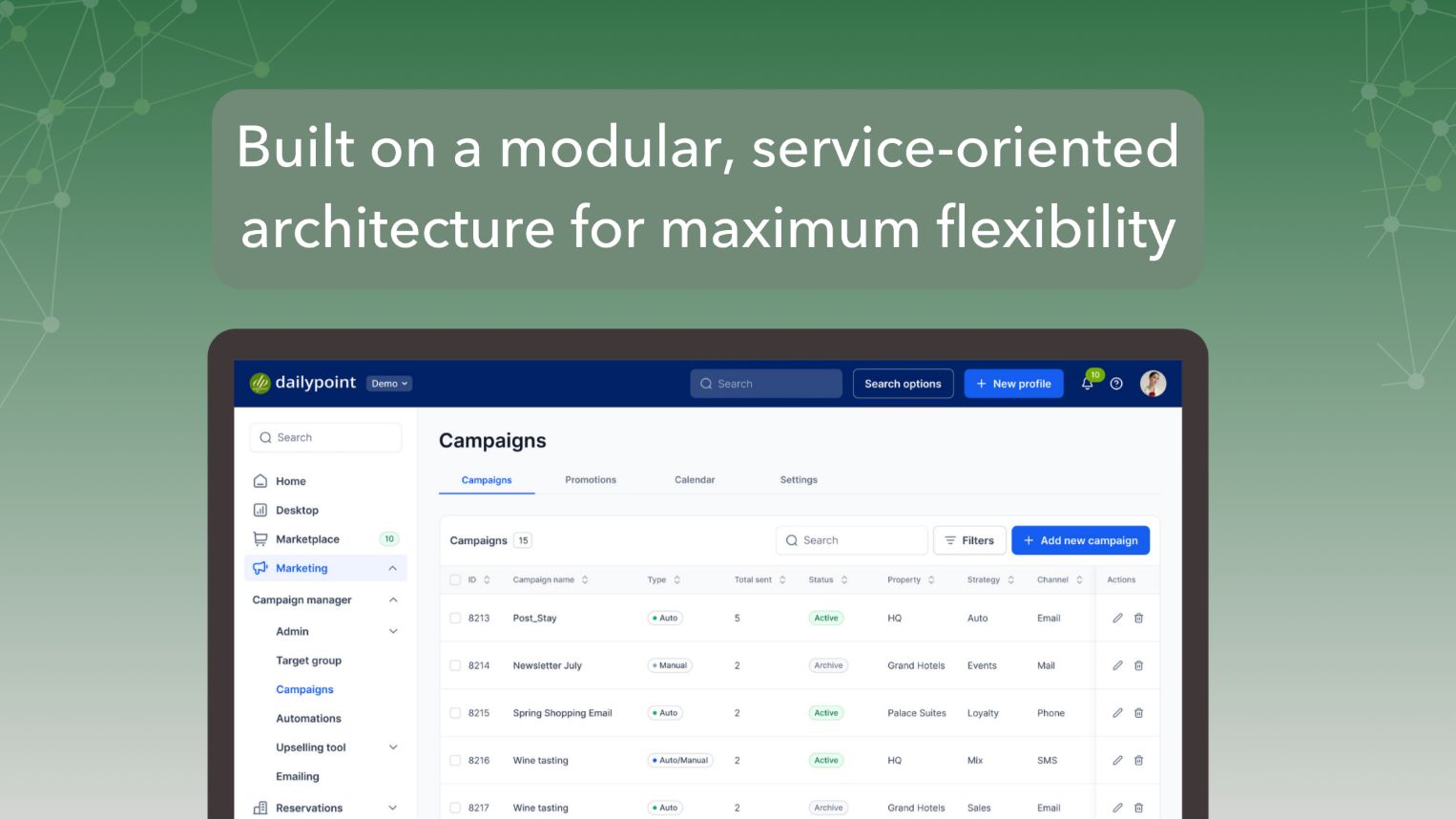The width and height of the screenshot is (1456, 819).
Task: Expand the Upselling tool chevron
Action: click(x=393, y=747)
